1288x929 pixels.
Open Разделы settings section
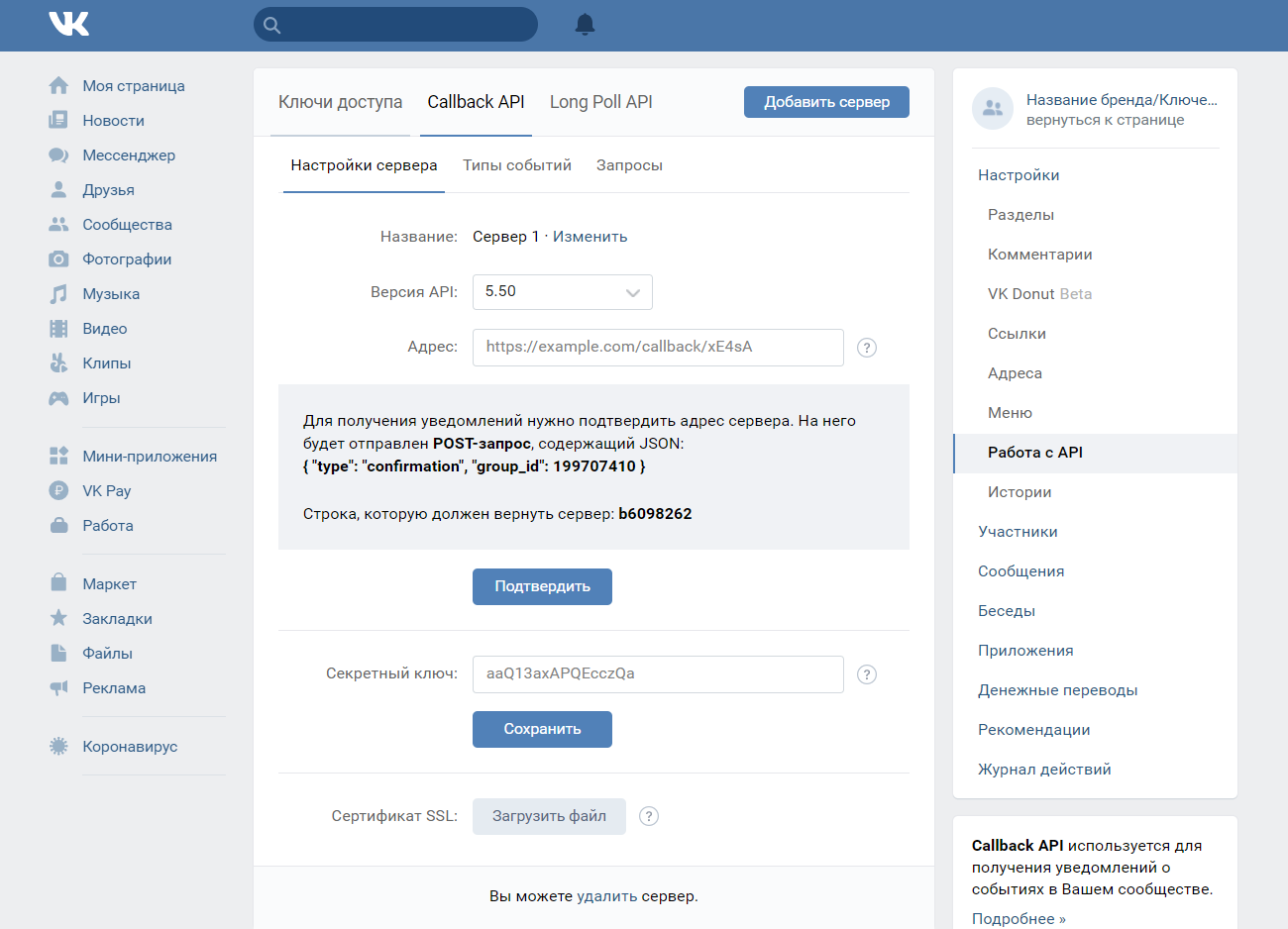(x=1095, y=215)
